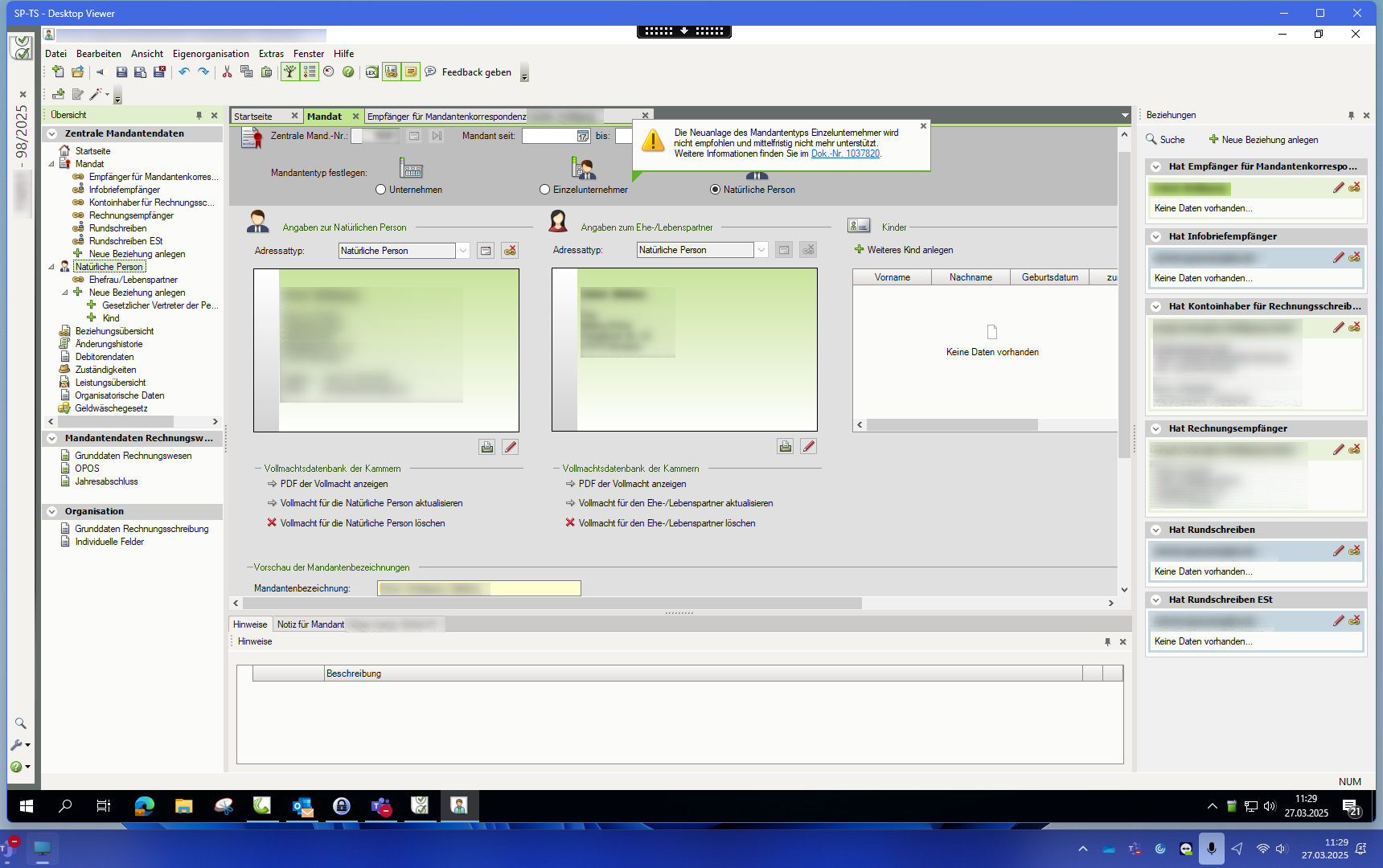The image size is (1383, 868).
Task: Open the Dok.-Nr. 1037820 link
Action: tap(845, 154)
